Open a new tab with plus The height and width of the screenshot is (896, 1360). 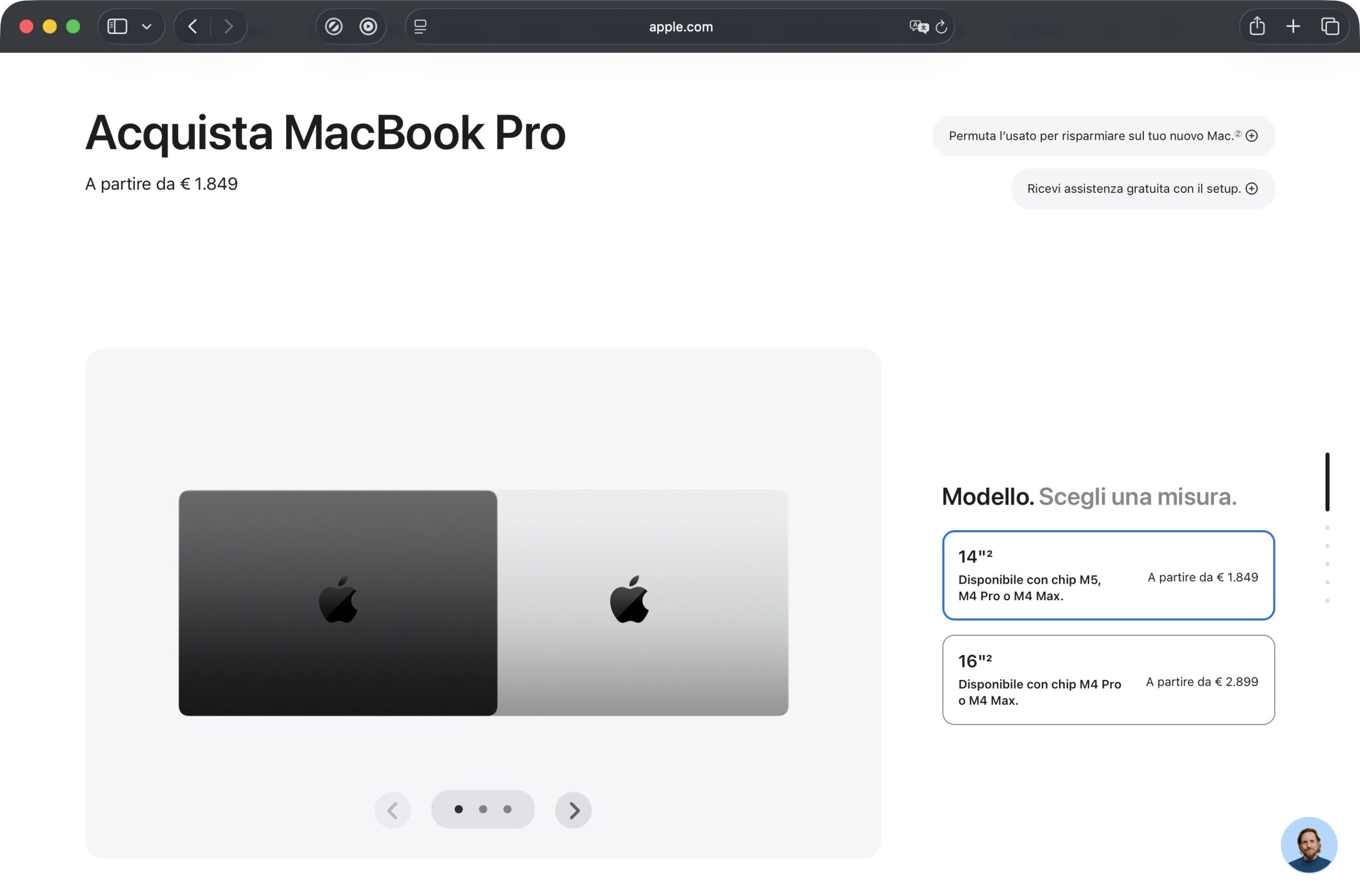click(1293, 26)
